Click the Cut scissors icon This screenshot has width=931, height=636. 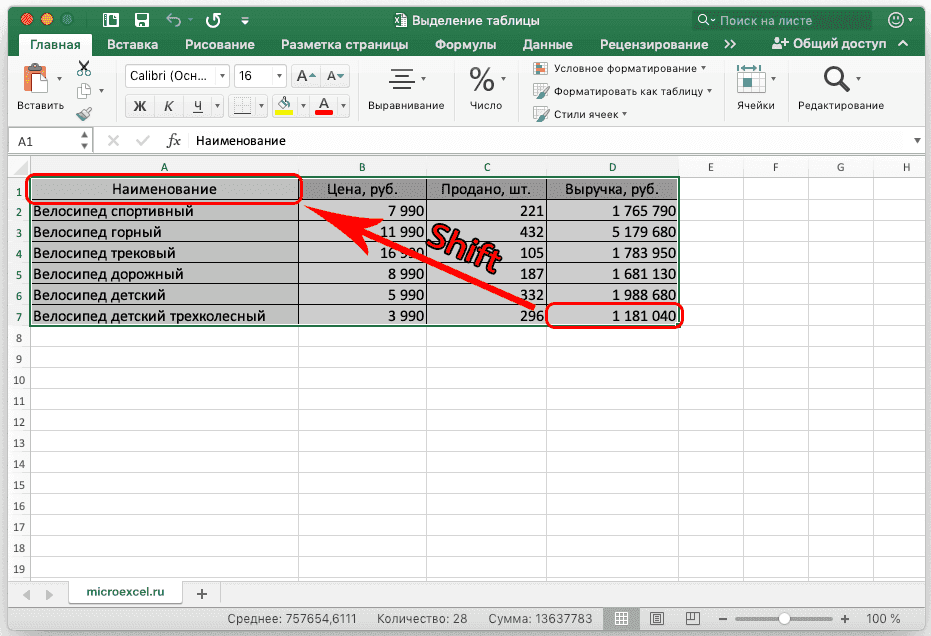tap(84, 69)
